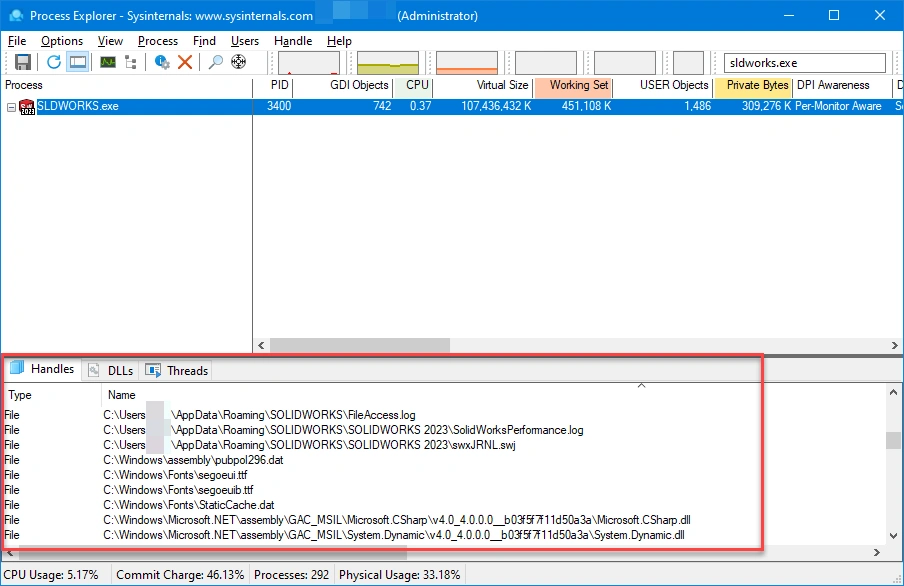This screenshot has height=586, width=904.
Task: Click the Handles tab icon
Action: point(17,368)
